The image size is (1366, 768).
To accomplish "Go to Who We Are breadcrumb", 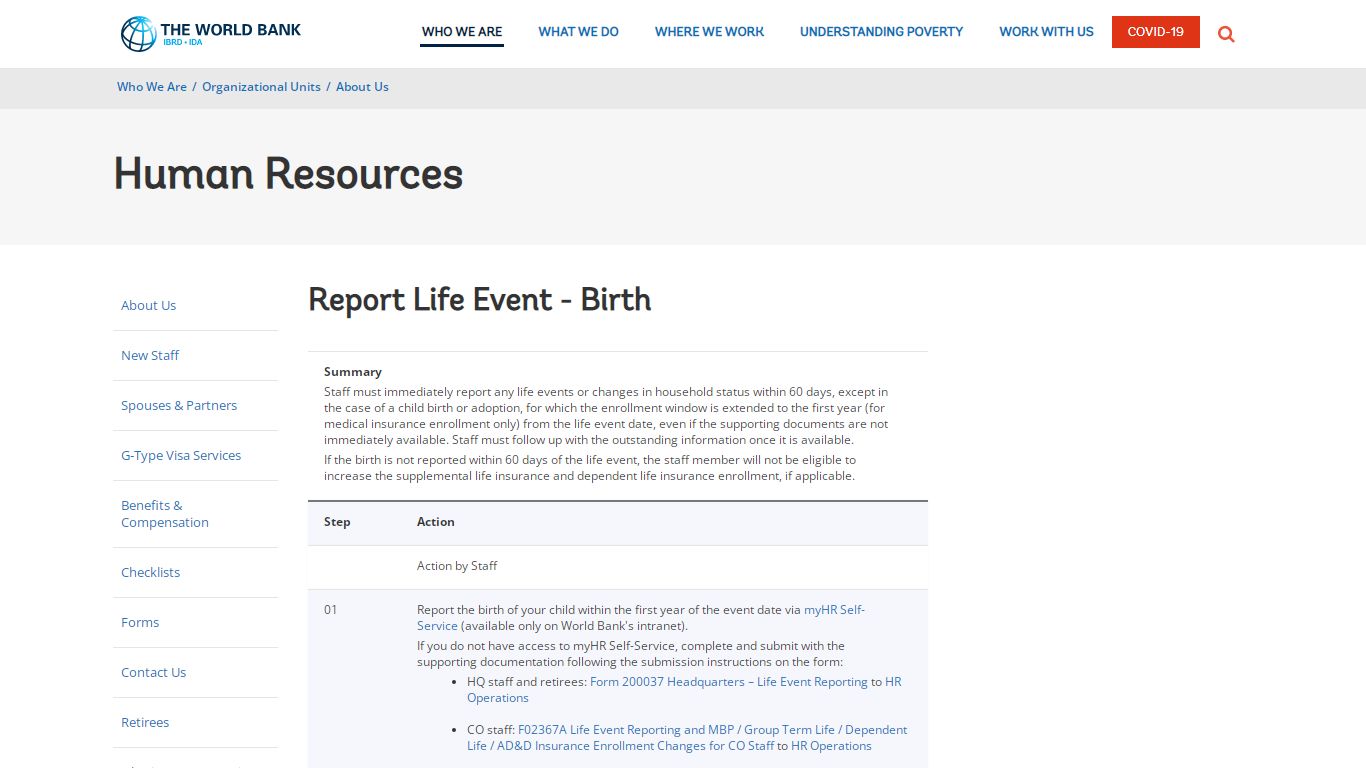I will pos(152,87).
